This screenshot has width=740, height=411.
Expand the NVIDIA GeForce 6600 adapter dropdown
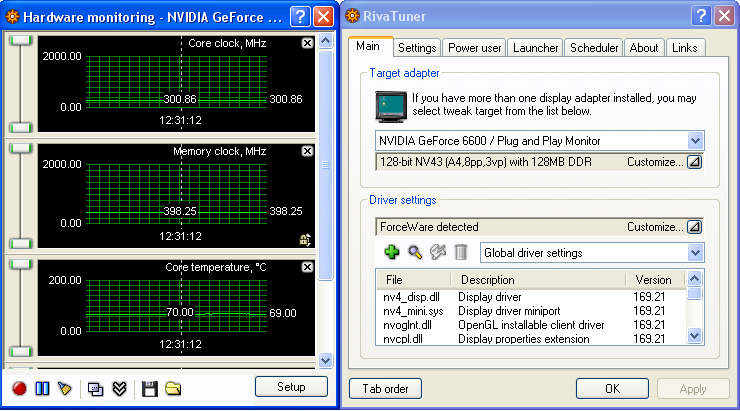(695, 141)
